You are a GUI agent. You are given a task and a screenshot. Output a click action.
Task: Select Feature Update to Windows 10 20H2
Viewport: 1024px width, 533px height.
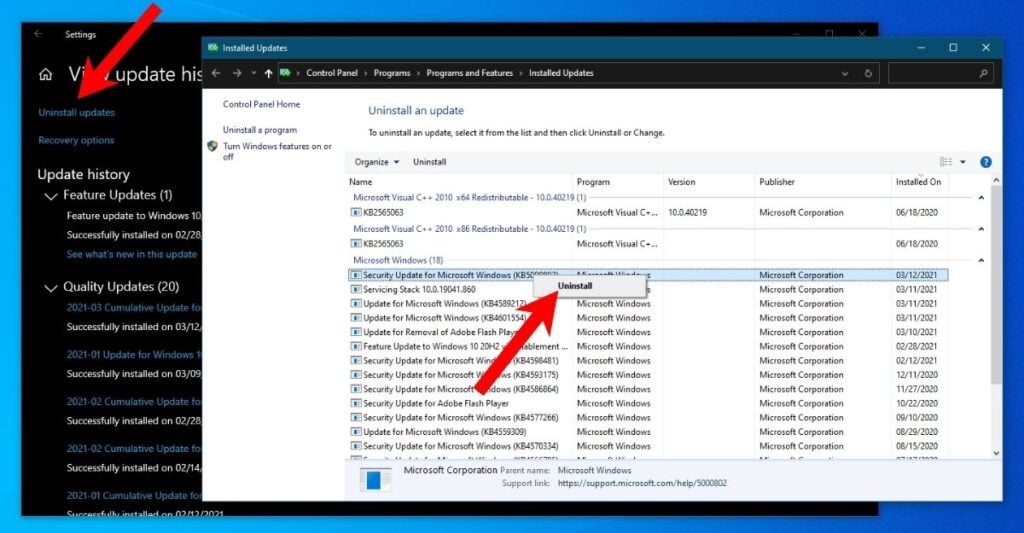coord(648,347)
